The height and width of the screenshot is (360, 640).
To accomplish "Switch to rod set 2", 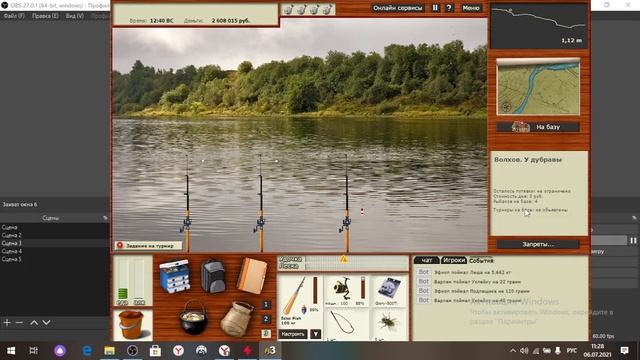I will (x=266, y=319).
